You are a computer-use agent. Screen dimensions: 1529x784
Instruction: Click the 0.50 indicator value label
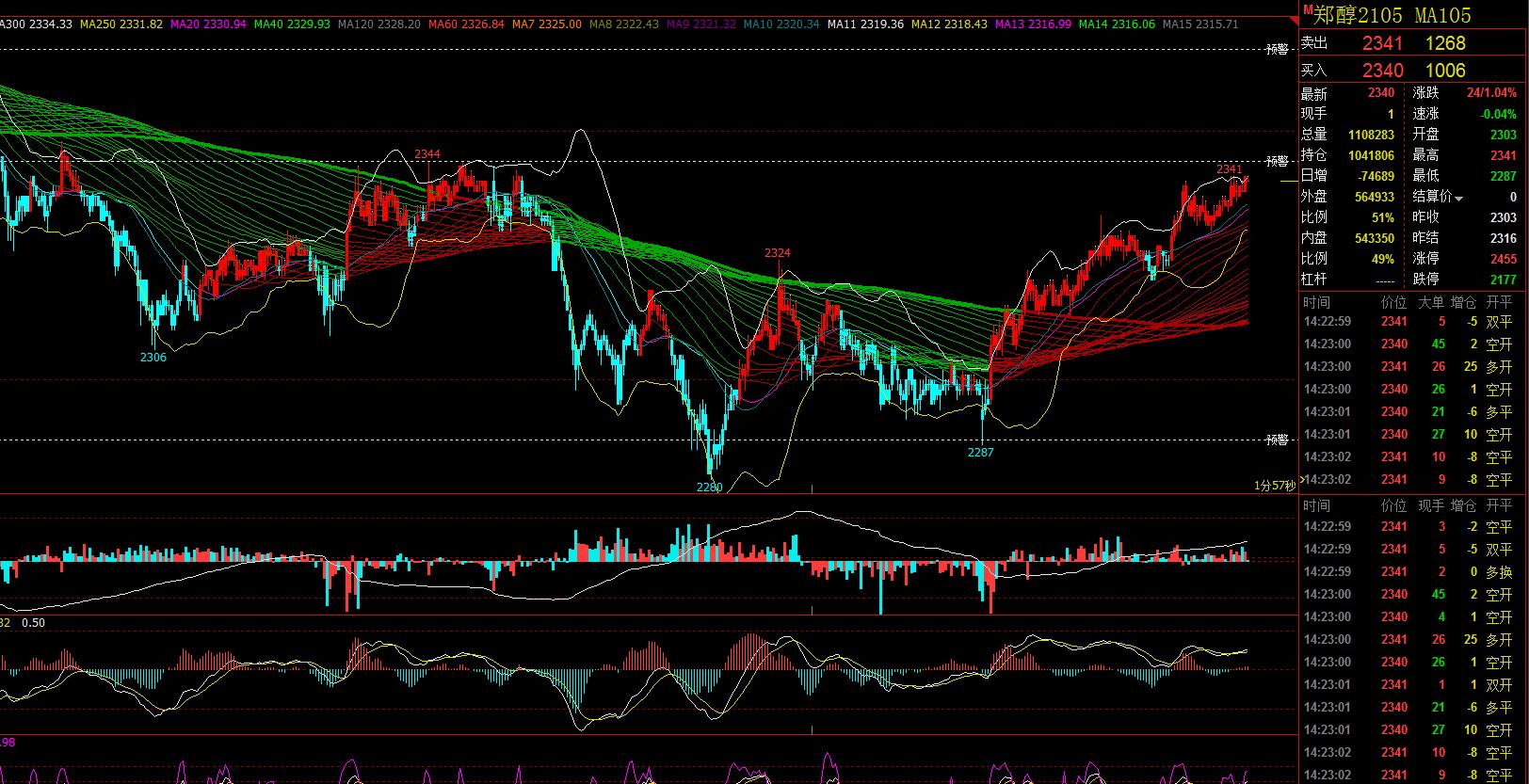pyautogui.click(x=33, y=623)
